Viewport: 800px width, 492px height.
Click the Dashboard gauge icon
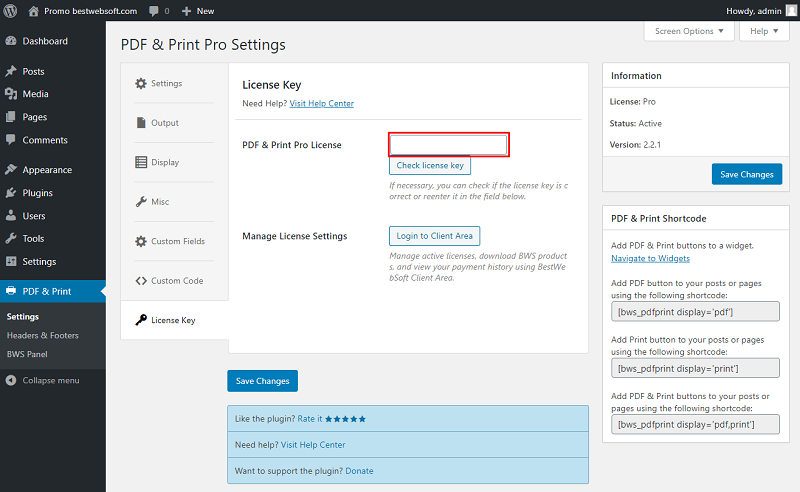click(11, 41)
